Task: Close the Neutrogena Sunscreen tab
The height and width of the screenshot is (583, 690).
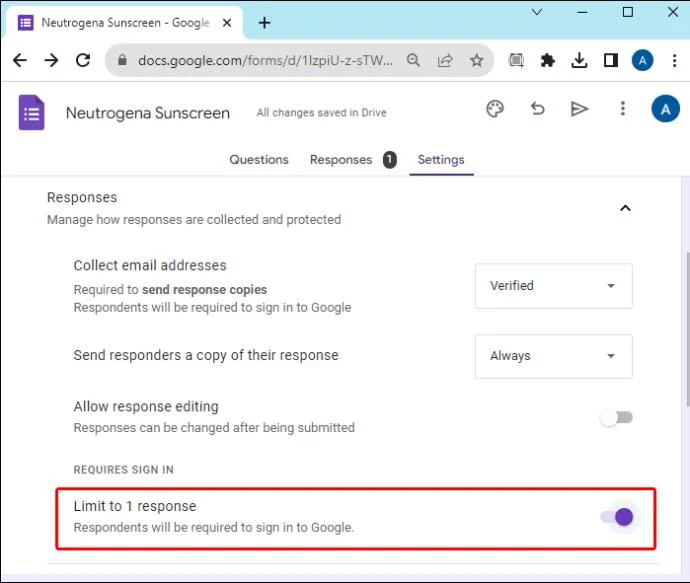Action: tap(227, 22)
